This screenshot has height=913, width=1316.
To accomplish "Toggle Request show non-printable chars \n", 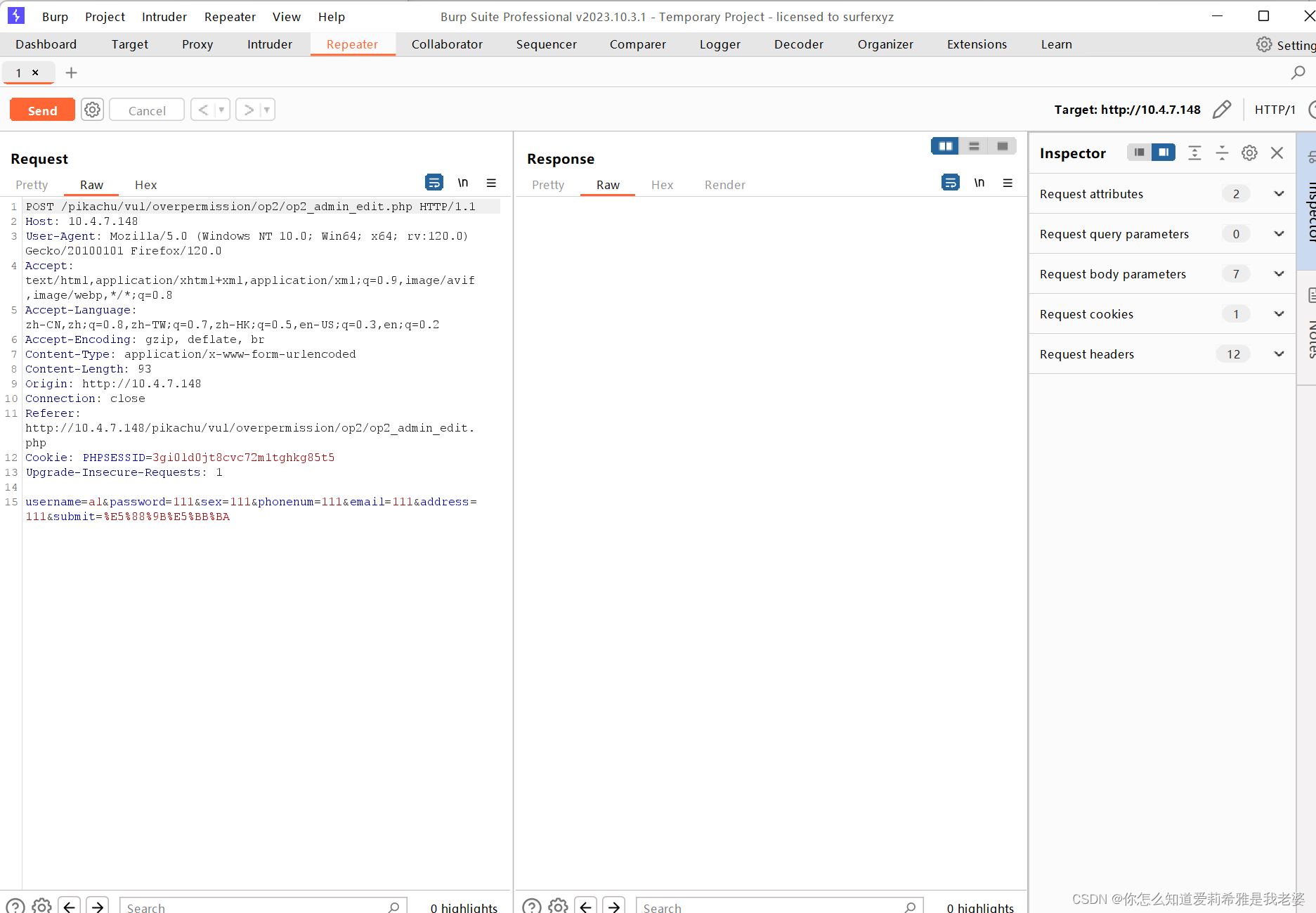I will [463, 183].
